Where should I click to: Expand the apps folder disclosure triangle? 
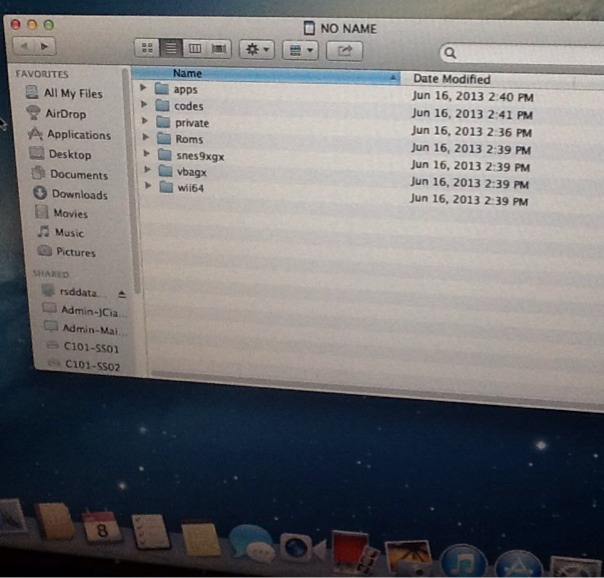pyautogui.click(x=144, y=90)
